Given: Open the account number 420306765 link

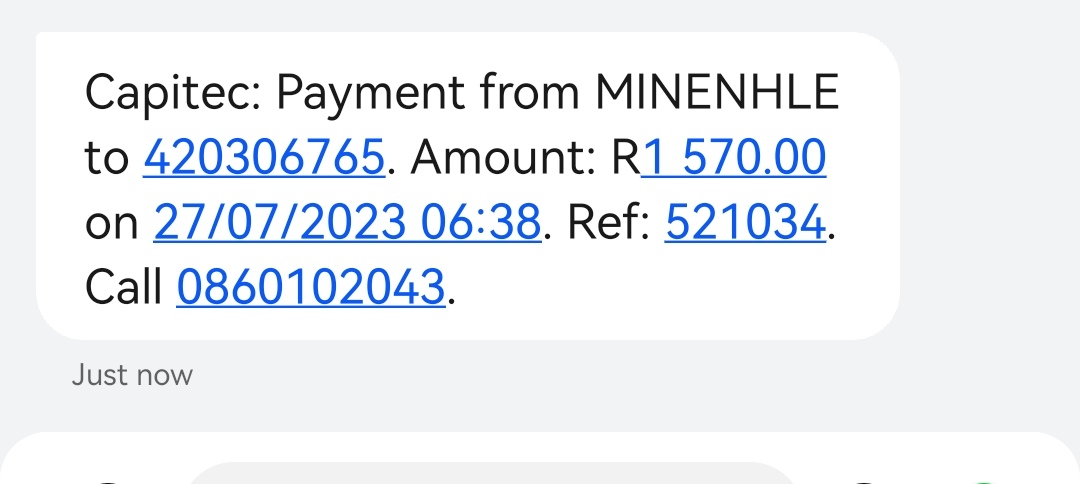Looking at the screenshot, I should [x=264, y=158].
